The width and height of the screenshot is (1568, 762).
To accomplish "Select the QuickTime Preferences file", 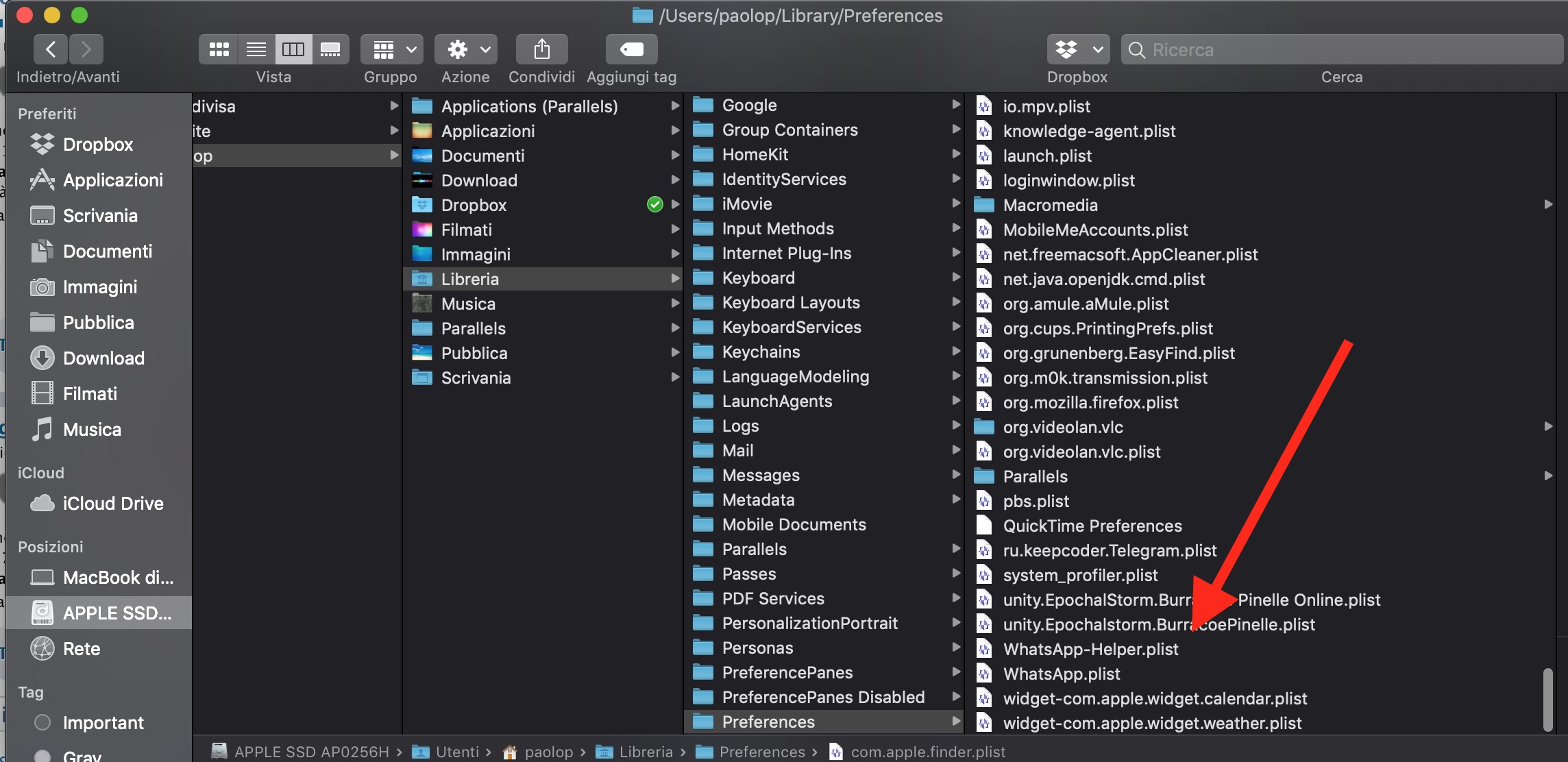I will (1261, 526).
